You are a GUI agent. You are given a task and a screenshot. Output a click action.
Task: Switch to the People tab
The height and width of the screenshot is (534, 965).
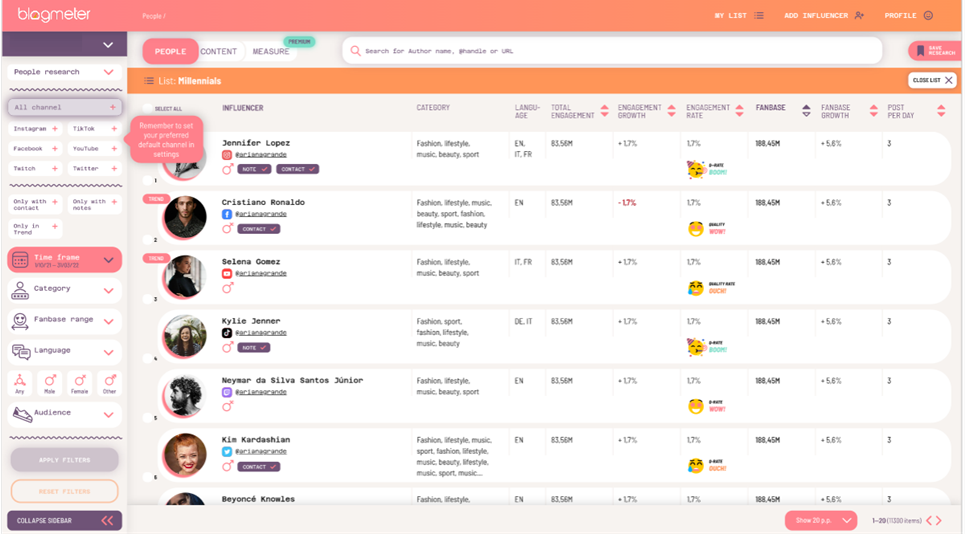(170, 52)
